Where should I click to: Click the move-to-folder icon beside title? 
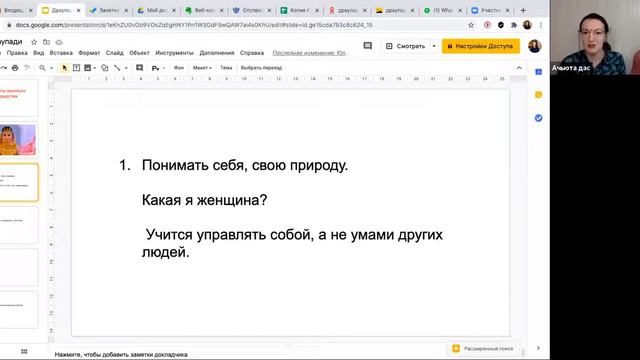pos(47,42)
